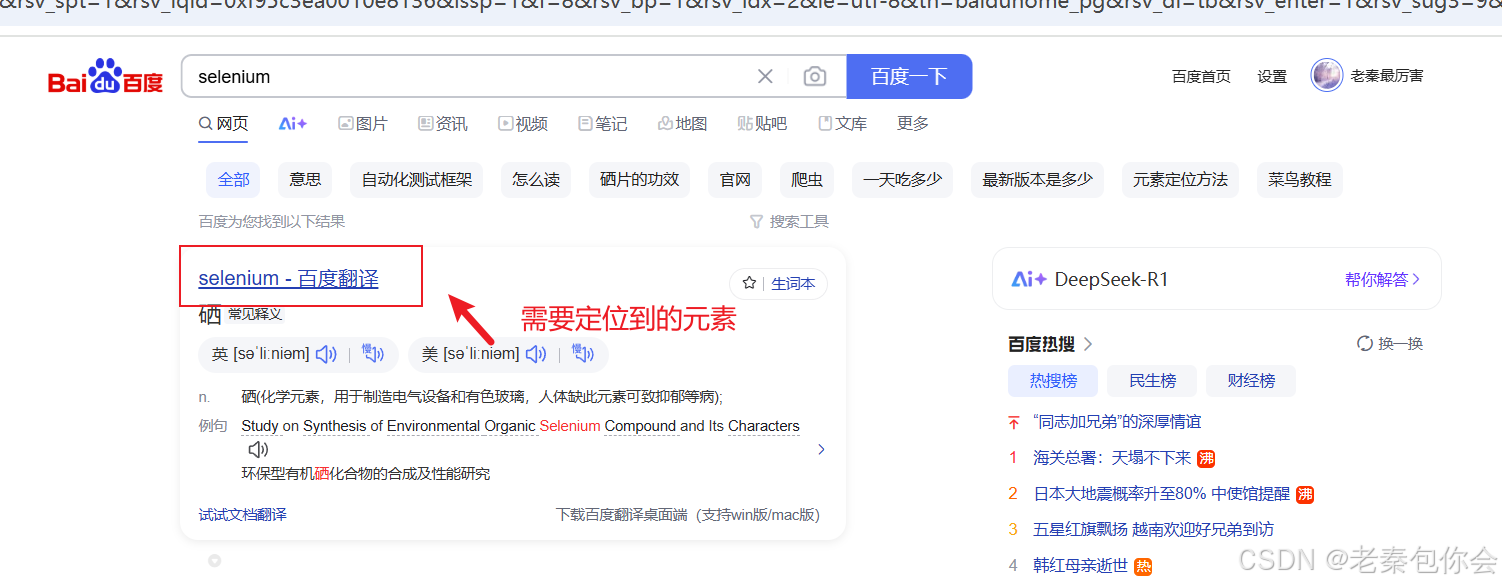Click the 换一换 refresh icon

[1365, 344]
